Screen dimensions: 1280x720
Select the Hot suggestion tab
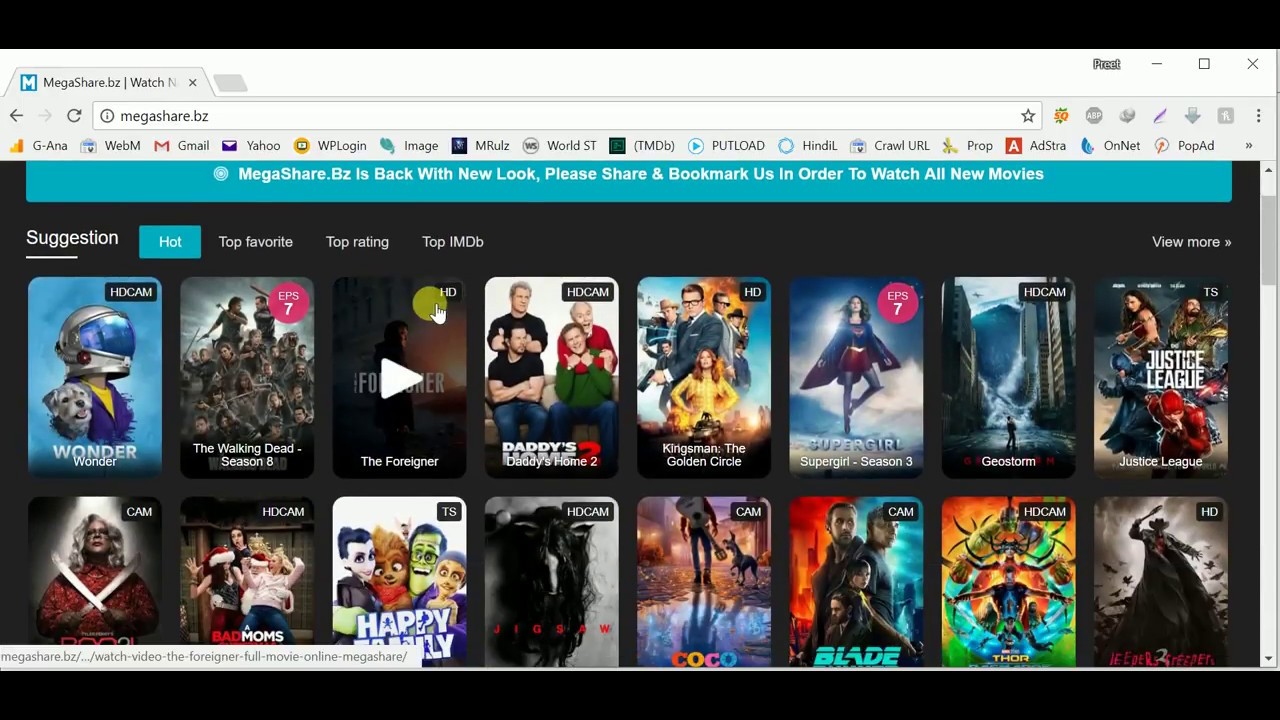click(x=170, y=242)
